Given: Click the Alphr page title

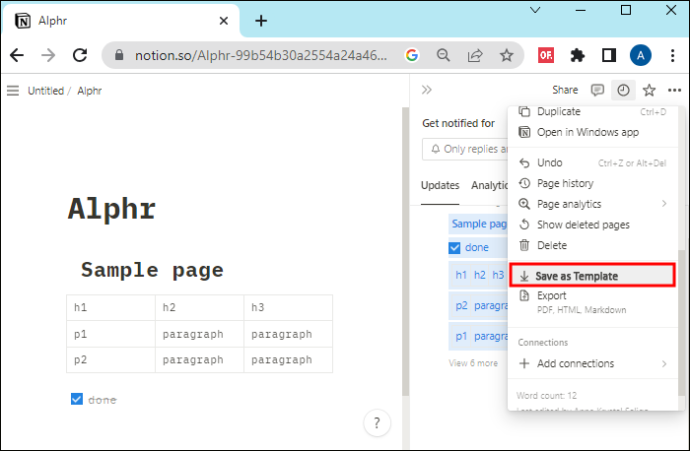Looking at the screenshot, I should click(x=112, y=209).
